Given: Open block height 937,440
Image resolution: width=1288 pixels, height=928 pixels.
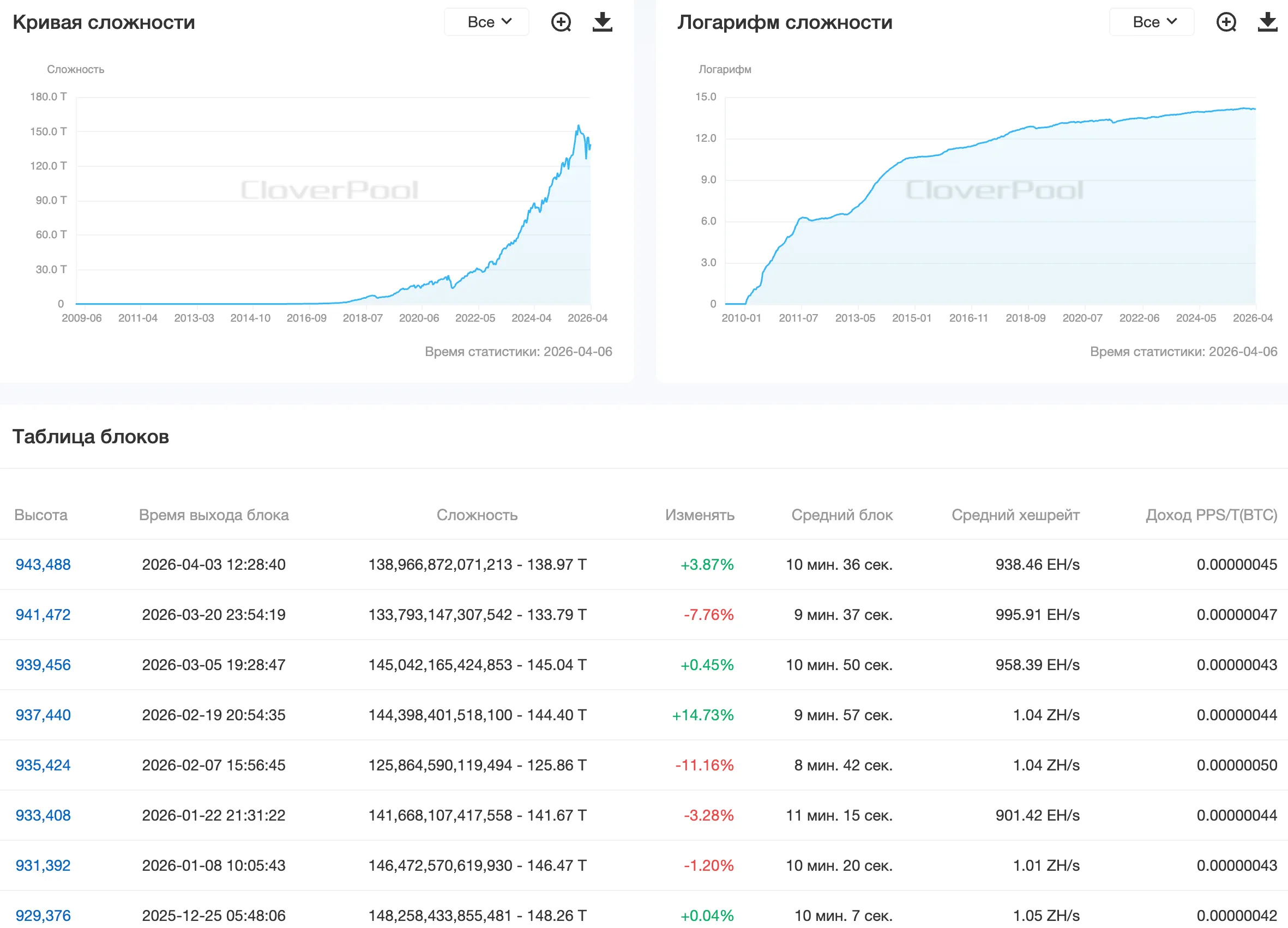Looking at the screenshot, I should click(x=43, y=715).
